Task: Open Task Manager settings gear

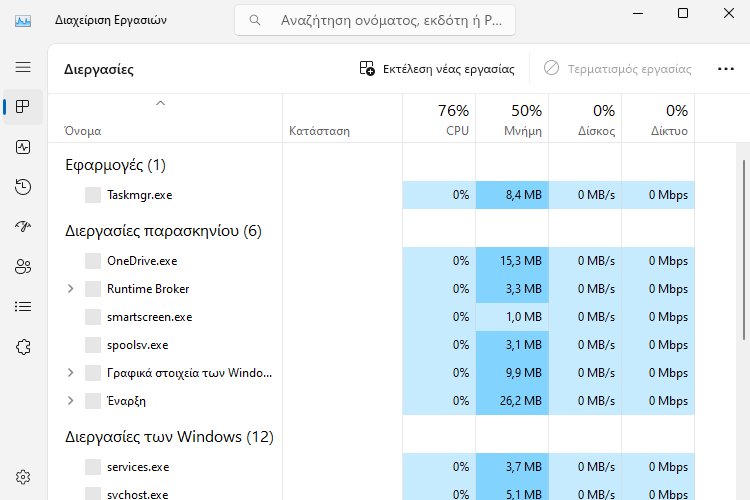Action: [23, 477]
